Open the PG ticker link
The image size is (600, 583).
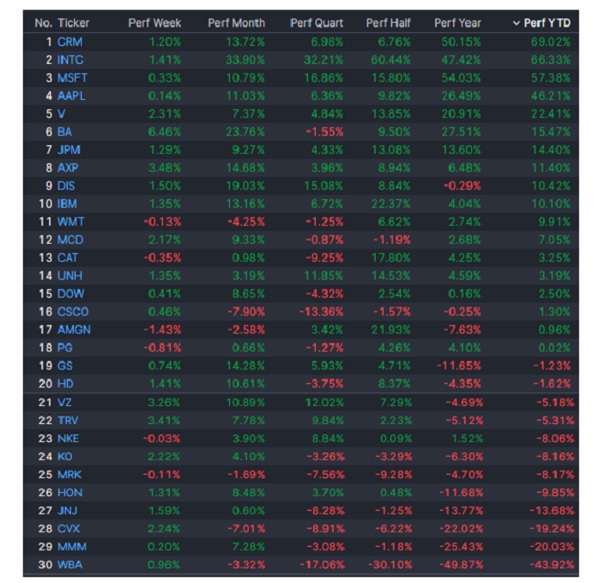pos(65,347)
